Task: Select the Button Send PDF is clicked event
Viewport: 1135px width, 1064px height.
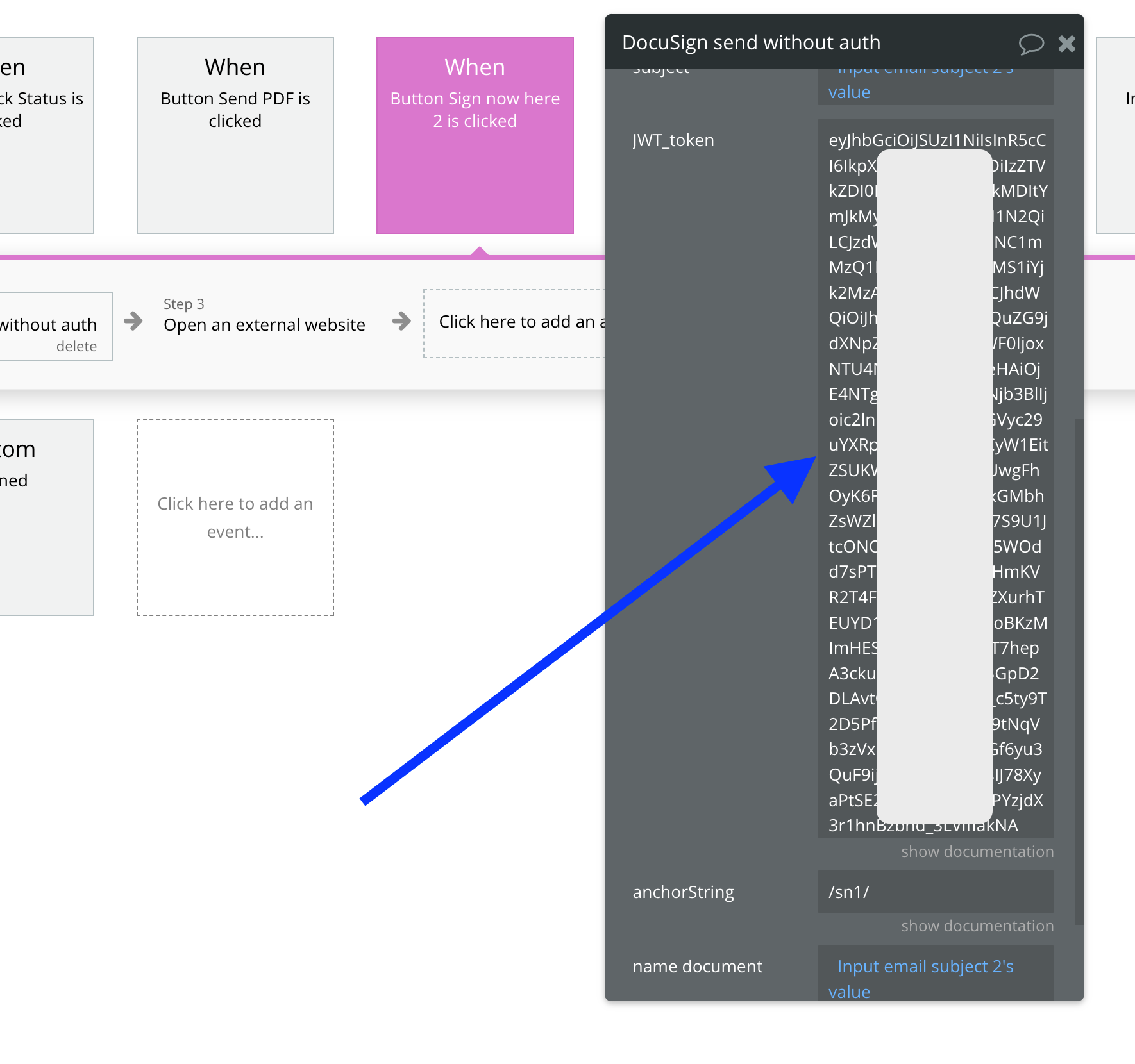Action: pos(235,135)
